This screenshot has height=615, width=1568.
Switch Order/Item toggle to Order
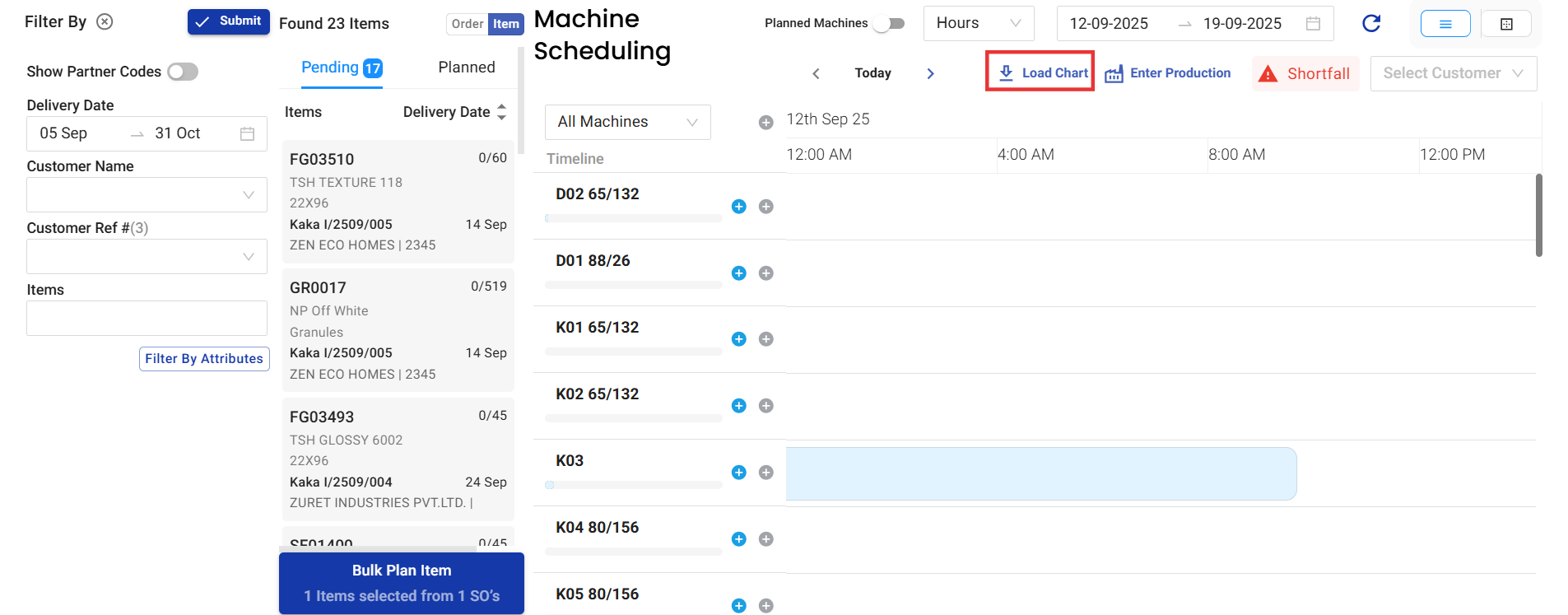click(x=467, y=24)
